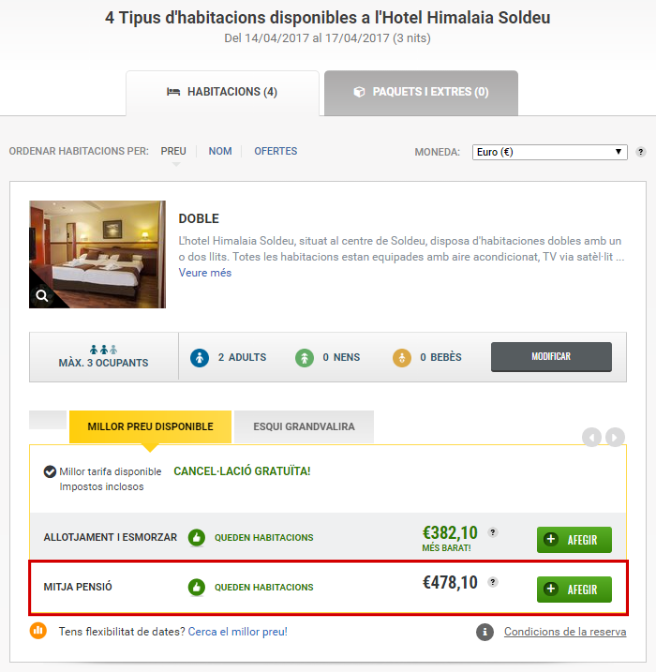Sort rooms by Preu
The image size is (656, 672).
[x=173, y=151]
